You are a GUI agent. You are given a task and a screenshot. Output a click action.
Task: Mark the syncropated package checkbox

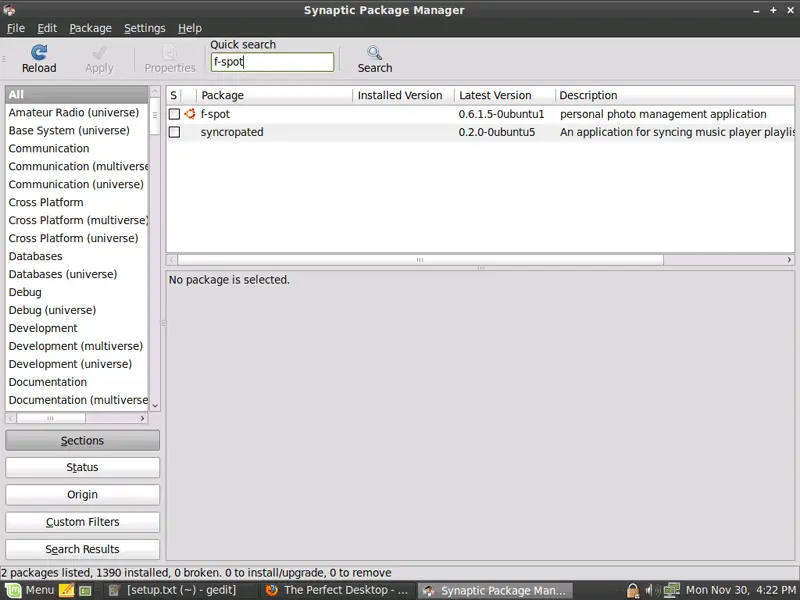(174, 132)
